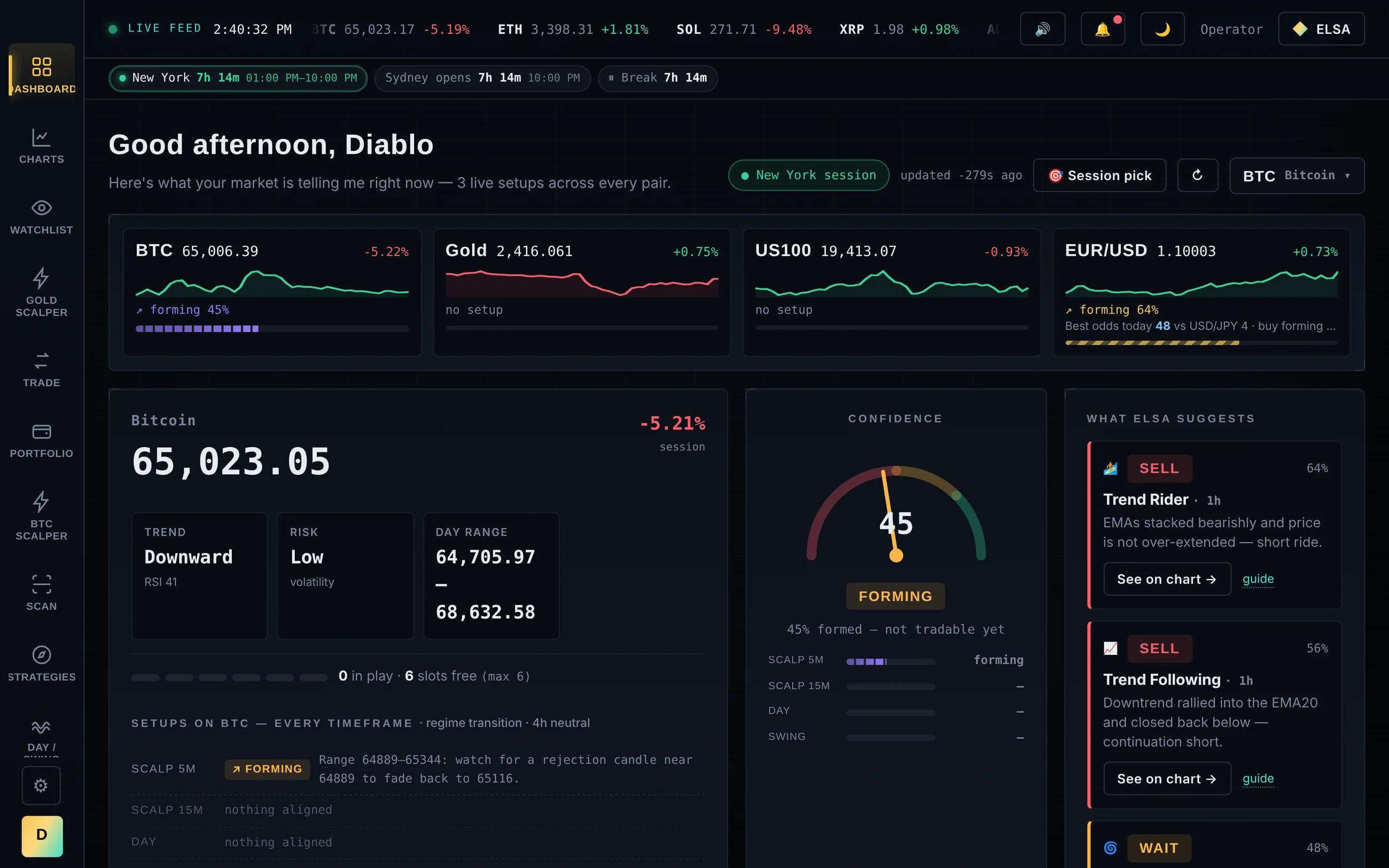The height and width of the screenshot is (868, 1389).
Task: Open Portfolio from the sidebar
Action: point(41,440)
